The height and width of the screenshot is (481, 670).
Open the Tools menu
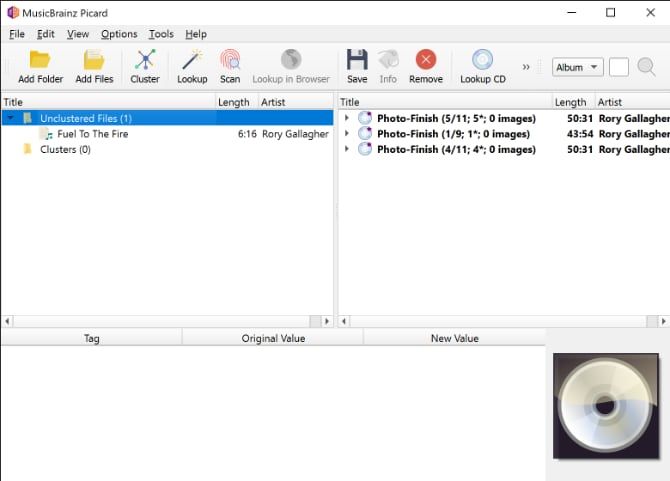(x=161, y=34)
